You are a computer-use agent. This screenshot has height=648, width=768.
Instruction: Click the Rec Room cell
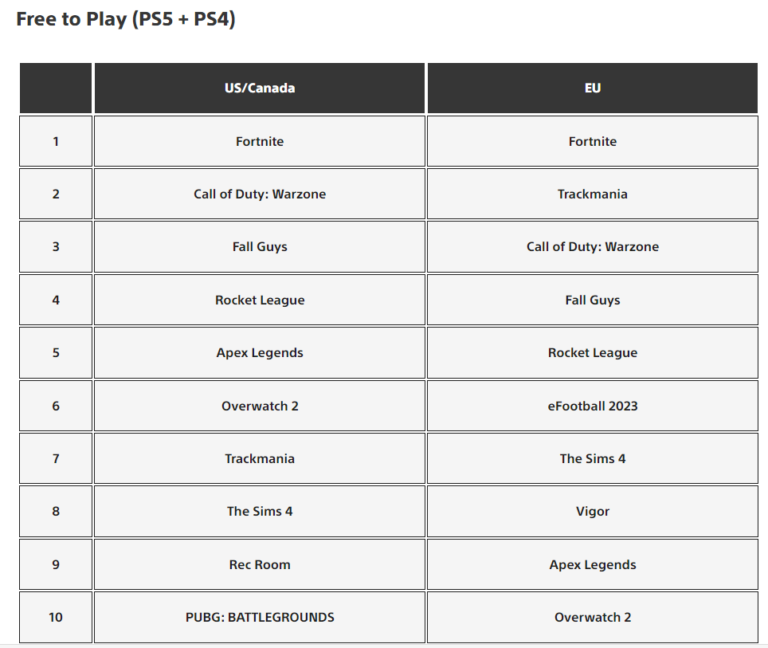coord(260,564)
